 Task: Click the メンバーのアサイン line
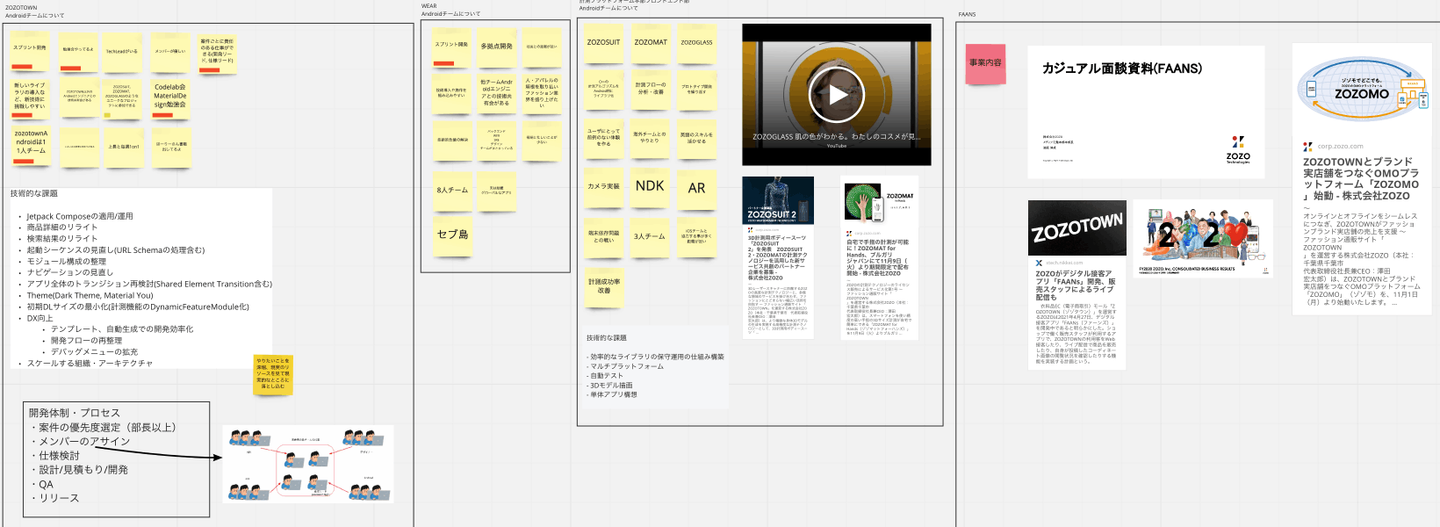(x=80, y=441)
